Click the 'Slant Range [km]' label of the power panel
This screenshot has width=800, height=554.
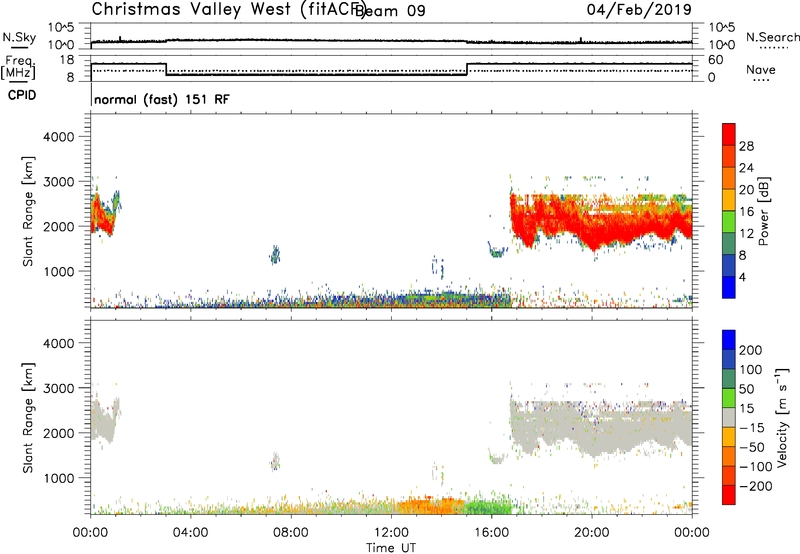pyautogui.click(x=28, y=211)
